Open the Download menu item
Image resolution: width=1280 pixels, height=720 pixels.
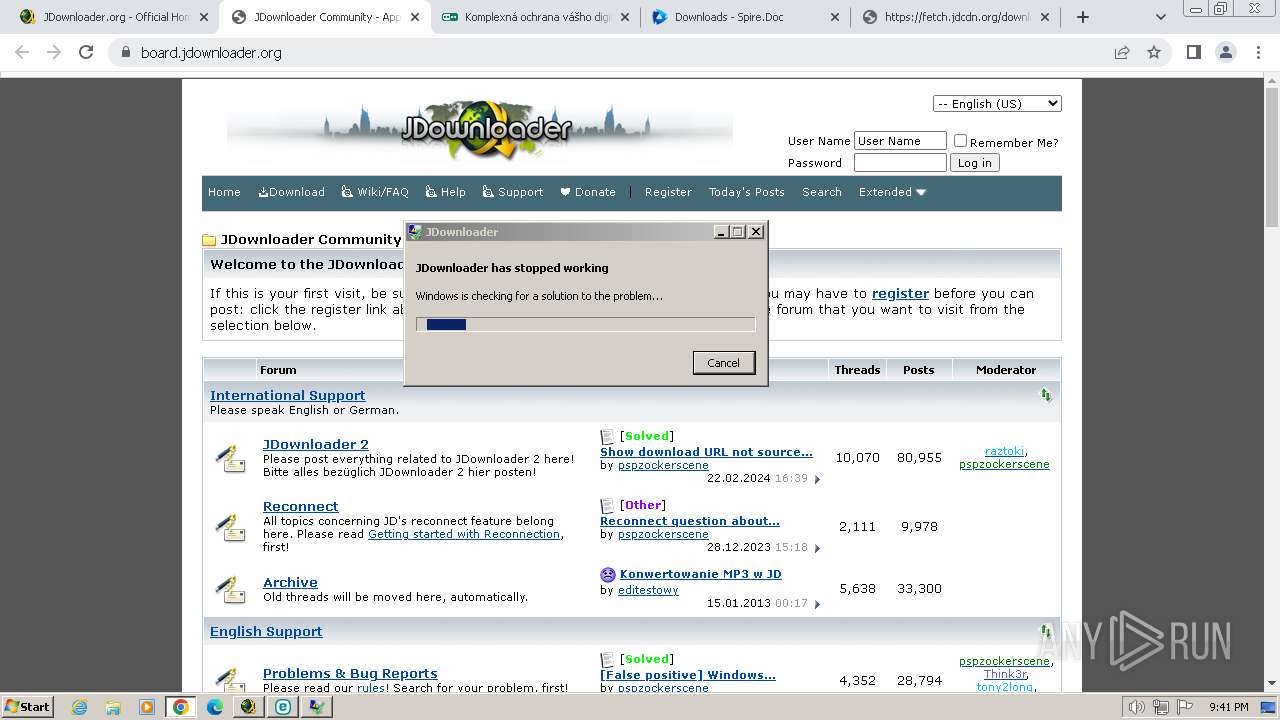point(291,192)
